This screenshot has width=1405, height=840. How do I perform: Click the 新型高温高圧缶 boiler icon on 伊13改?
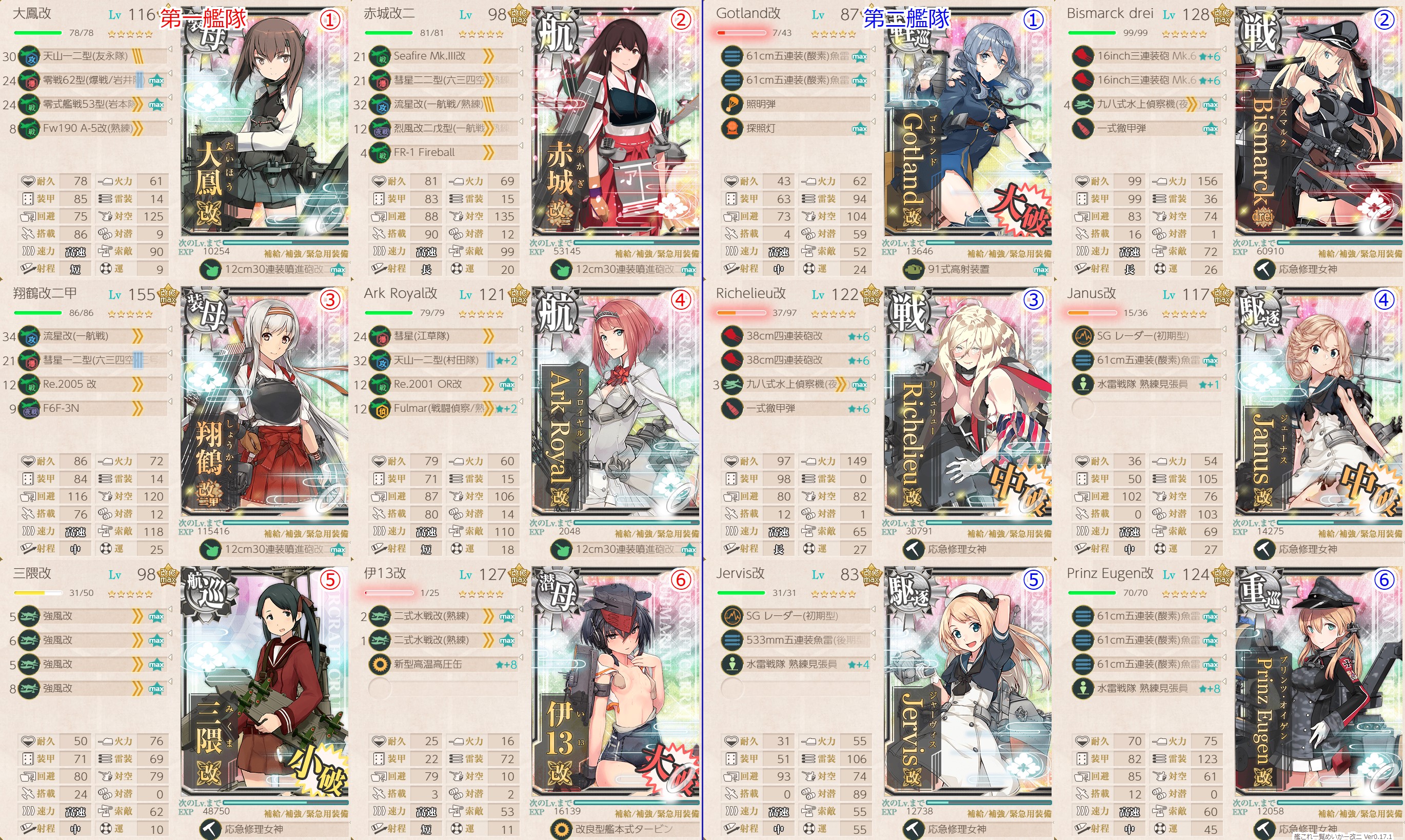(379, 664)
